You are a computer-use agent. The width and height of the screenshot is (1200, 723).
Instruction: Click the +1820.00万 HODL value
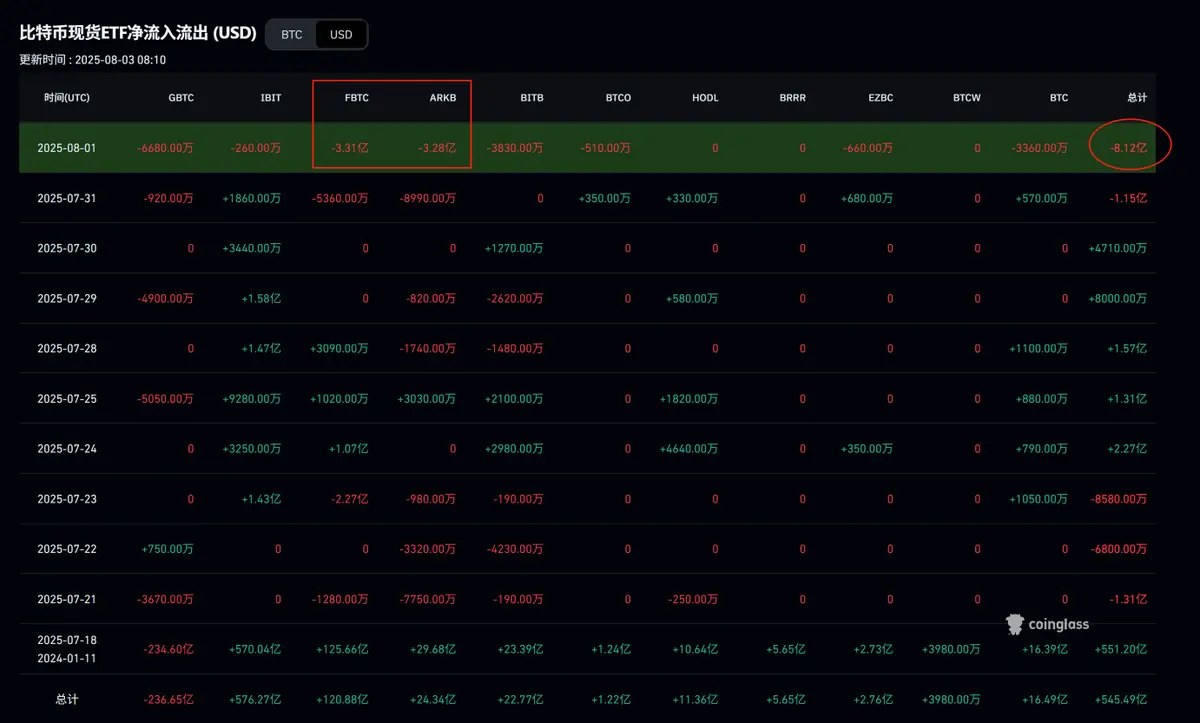[x=689, y=398]
